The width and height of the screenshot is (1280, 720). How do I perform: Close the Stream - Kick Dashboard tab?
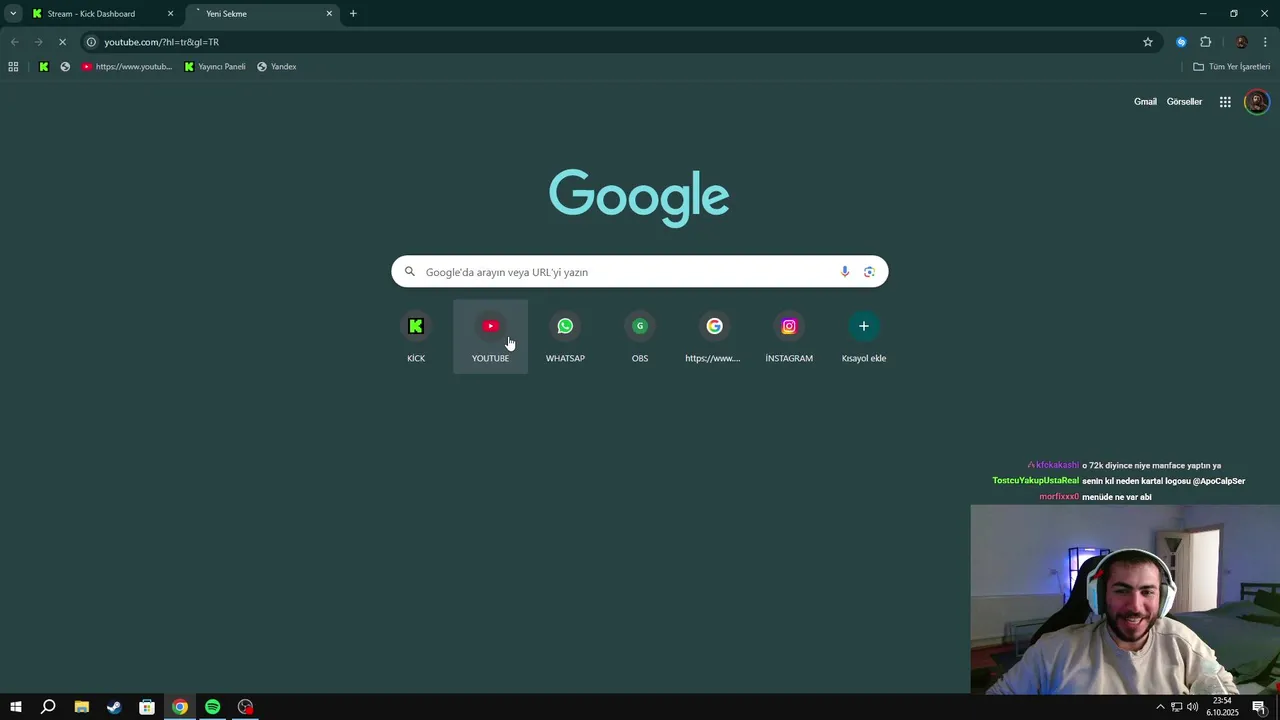tap(170, 14)
